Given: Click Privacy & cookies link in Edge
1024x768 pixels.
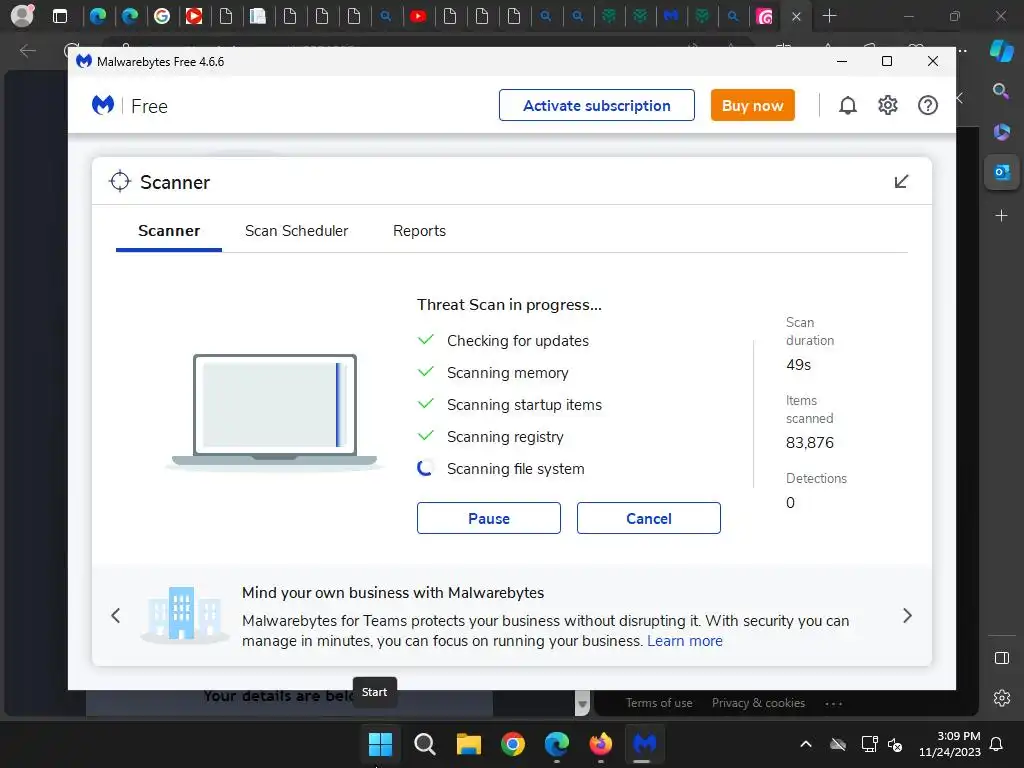Looking at the screenshot, I should pos(758,703).
